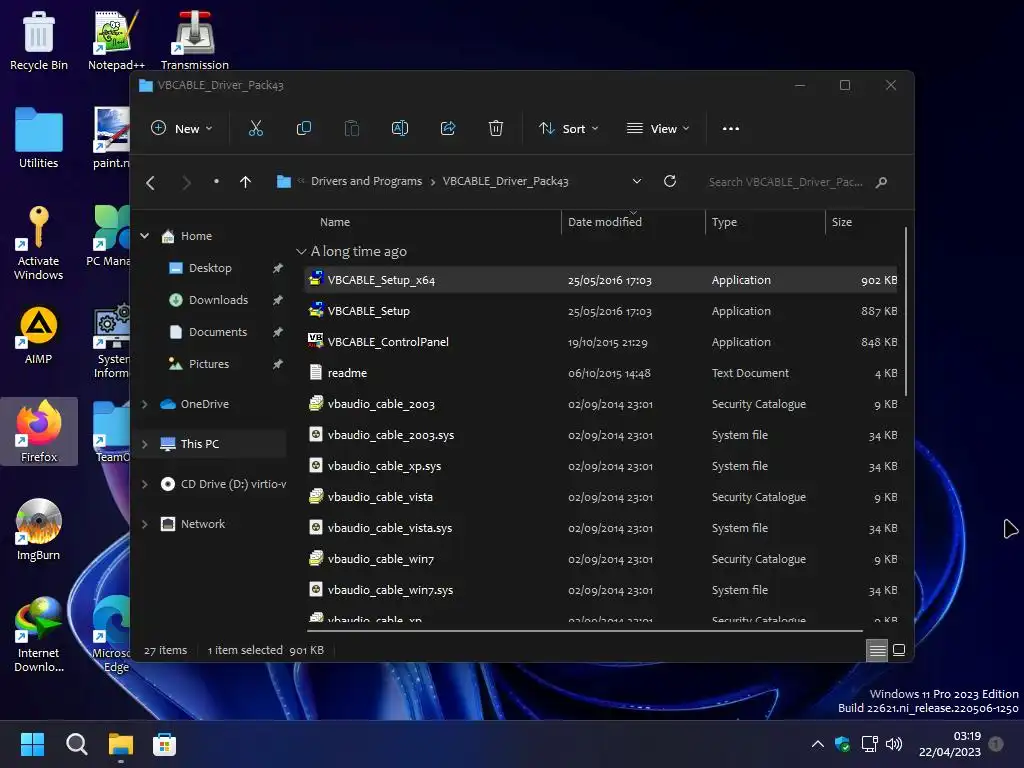
Task: Select vbaudio_cable_win7.sys file
Action: [x=601, y=590]
